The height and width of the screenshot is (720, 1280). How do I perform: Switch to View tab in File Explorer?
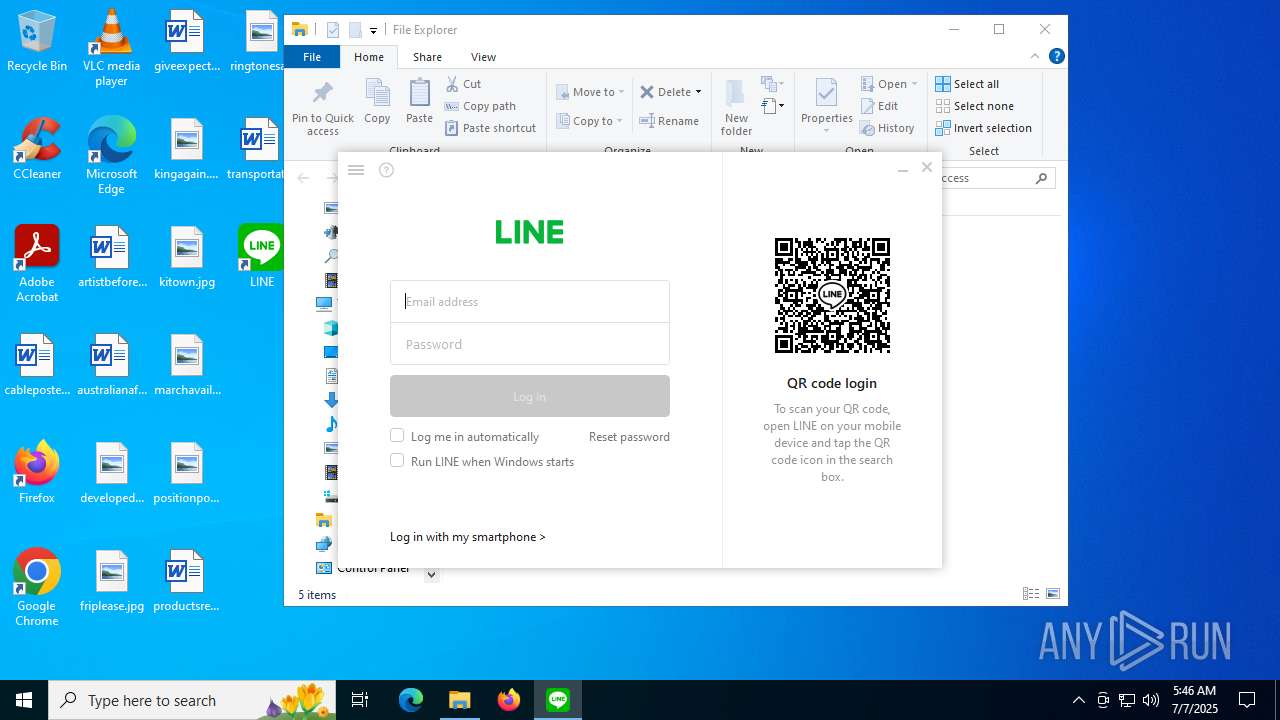(483, 57)
